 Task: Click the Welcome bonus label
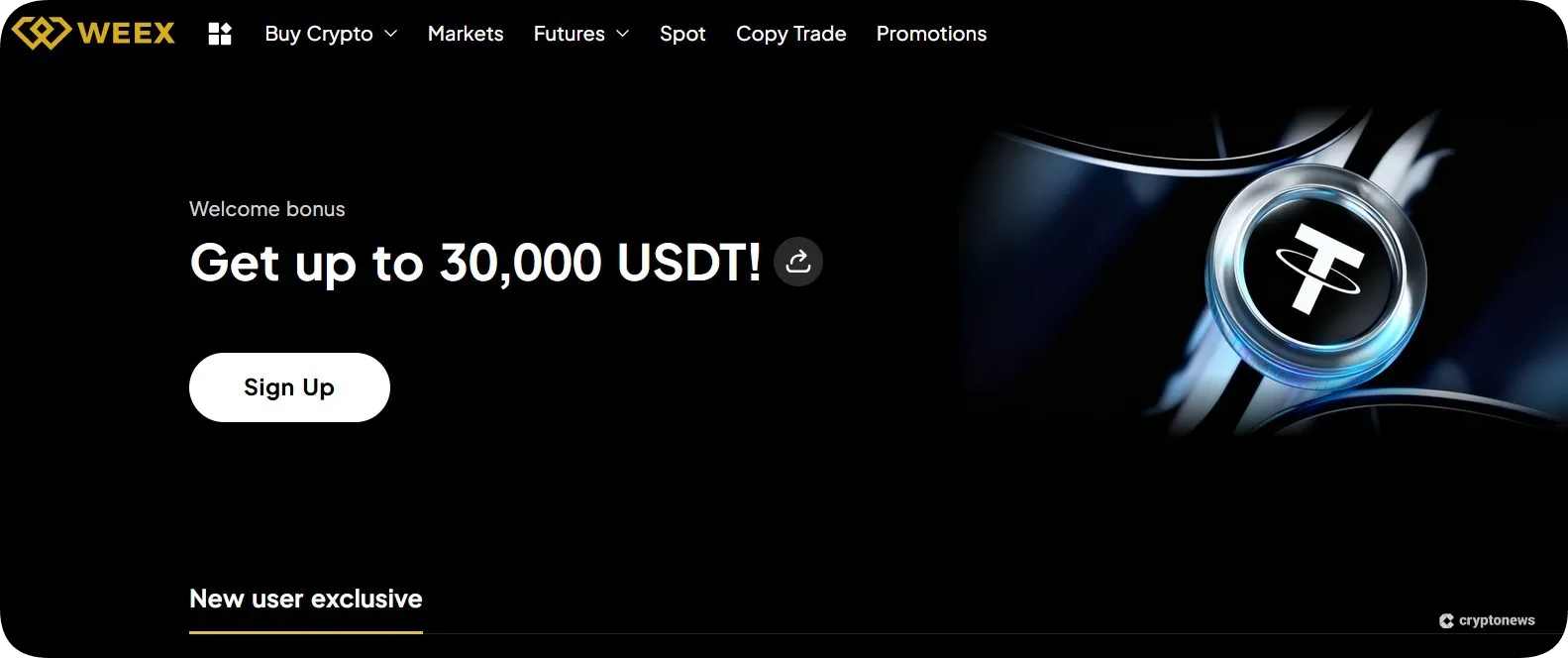pos(267,209)
